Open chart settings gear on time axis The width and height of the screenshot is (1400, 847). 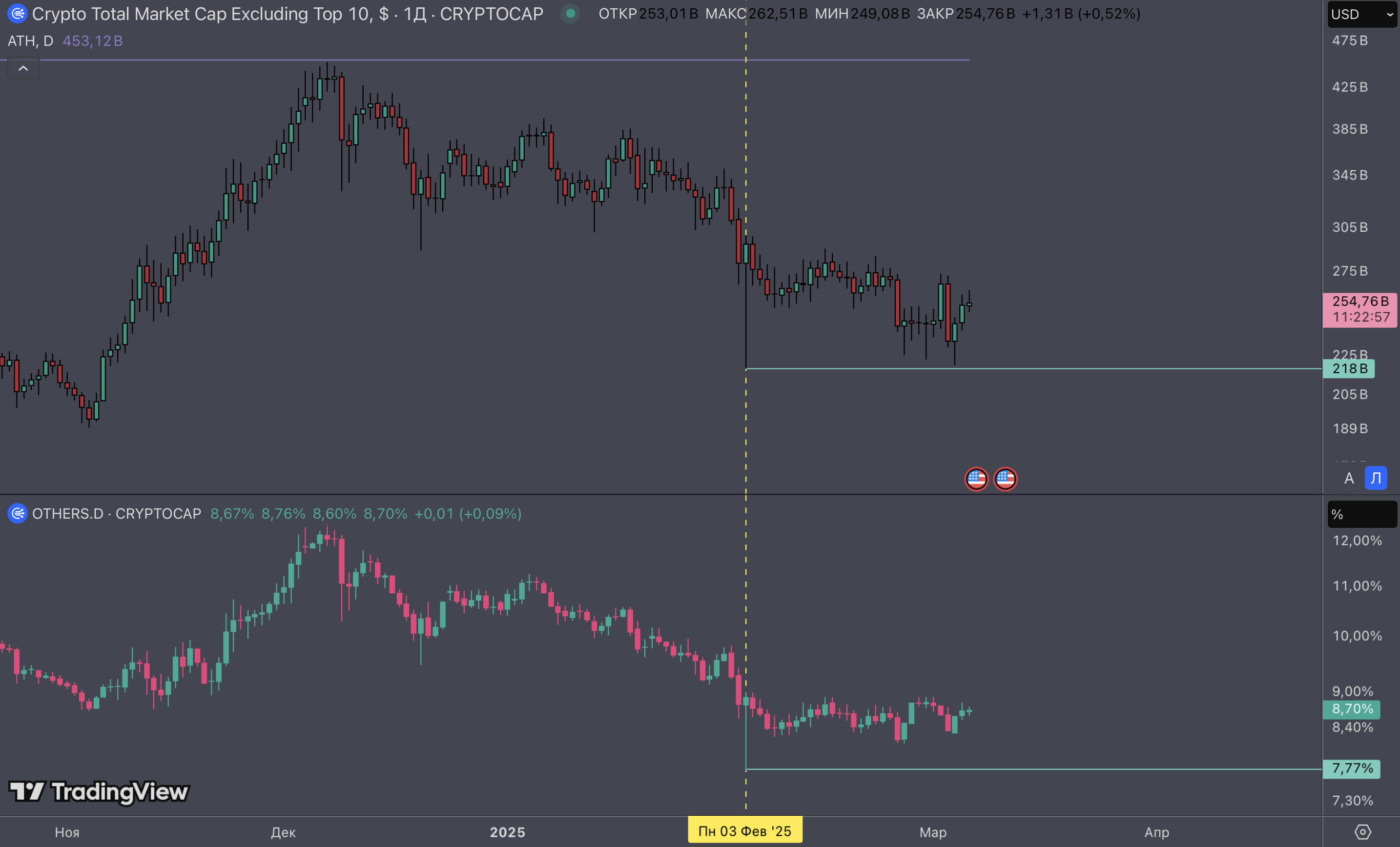tap(1362, 832)
